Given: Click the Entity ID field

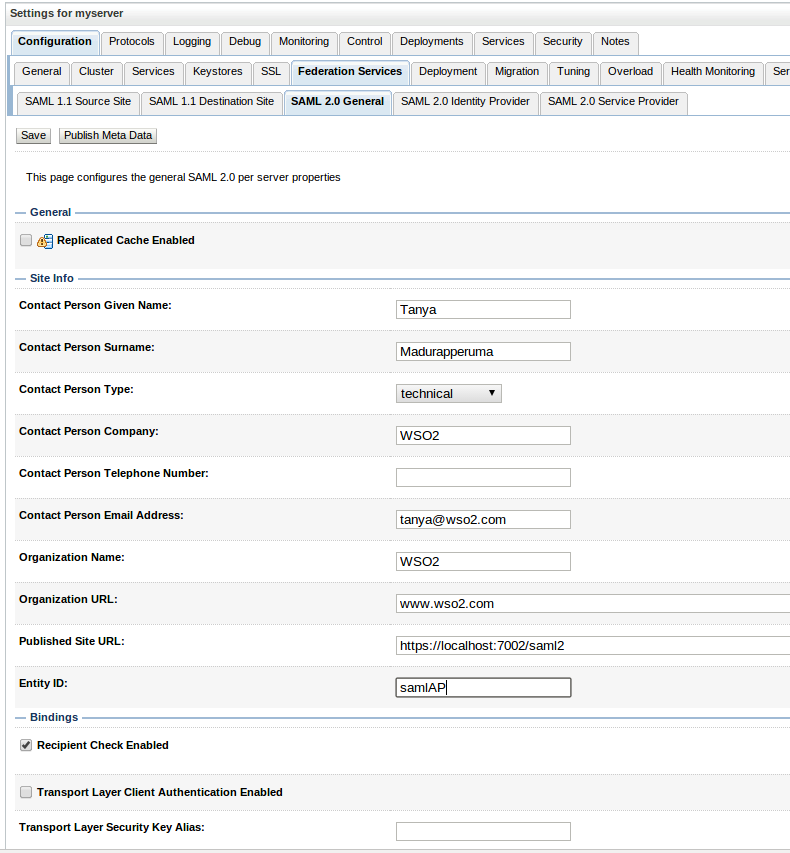Looking at the screenshot, I should click(x=483, y=688).
